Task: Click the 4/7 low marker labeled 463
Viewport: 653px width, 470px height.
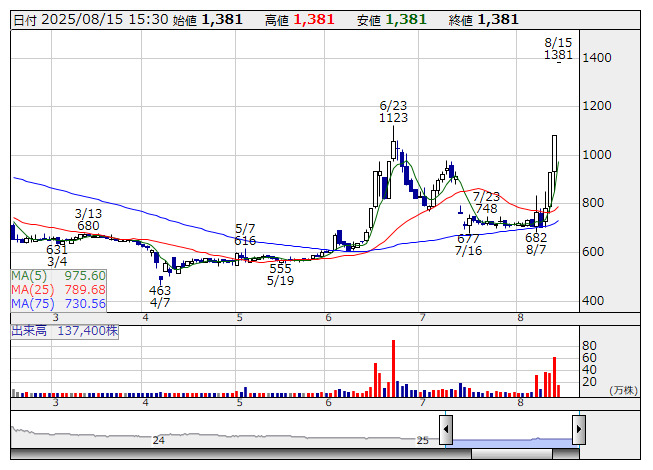Action: 160,295
